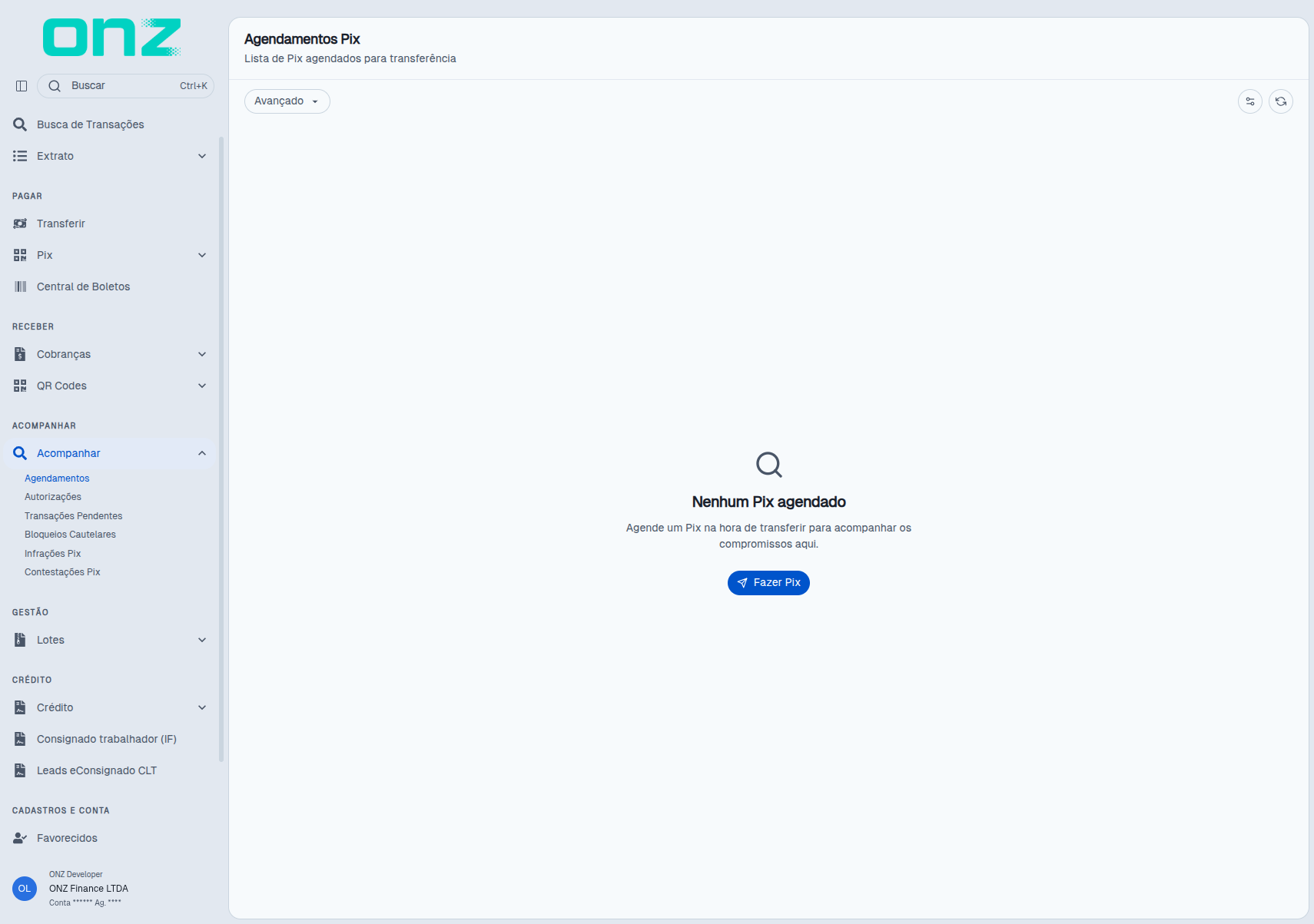Open Central de Boletos barcode icon
The image size is (1314, 924).
coord(20,286)
